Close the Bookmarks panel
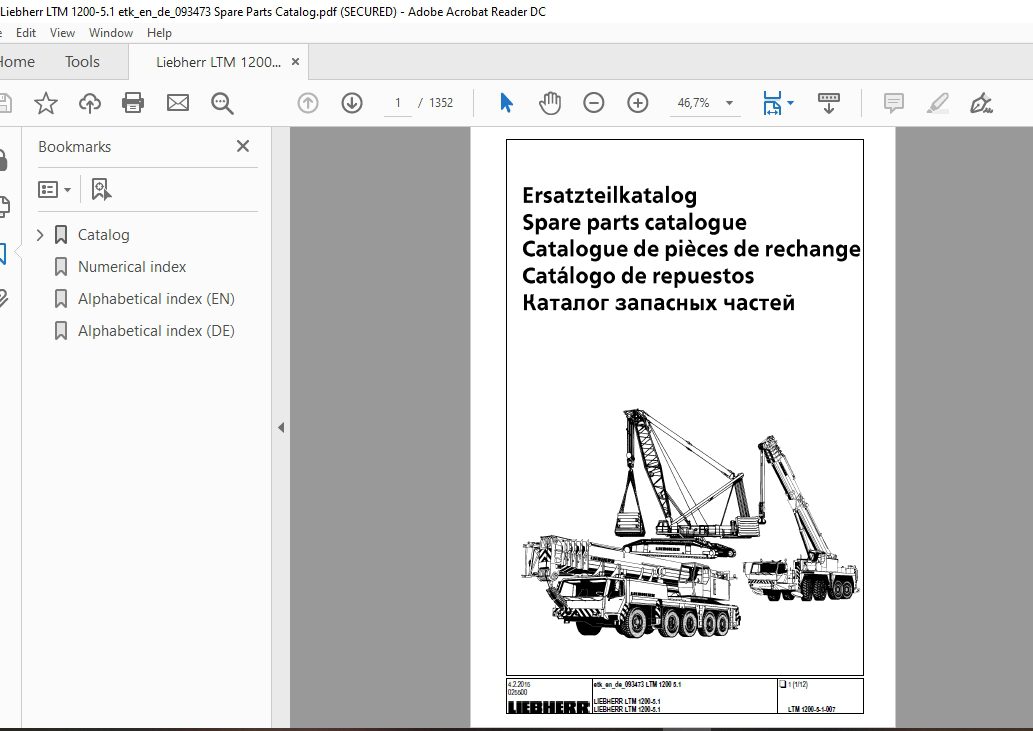Viewport: 1033px width, 731px height. (243, 146)
